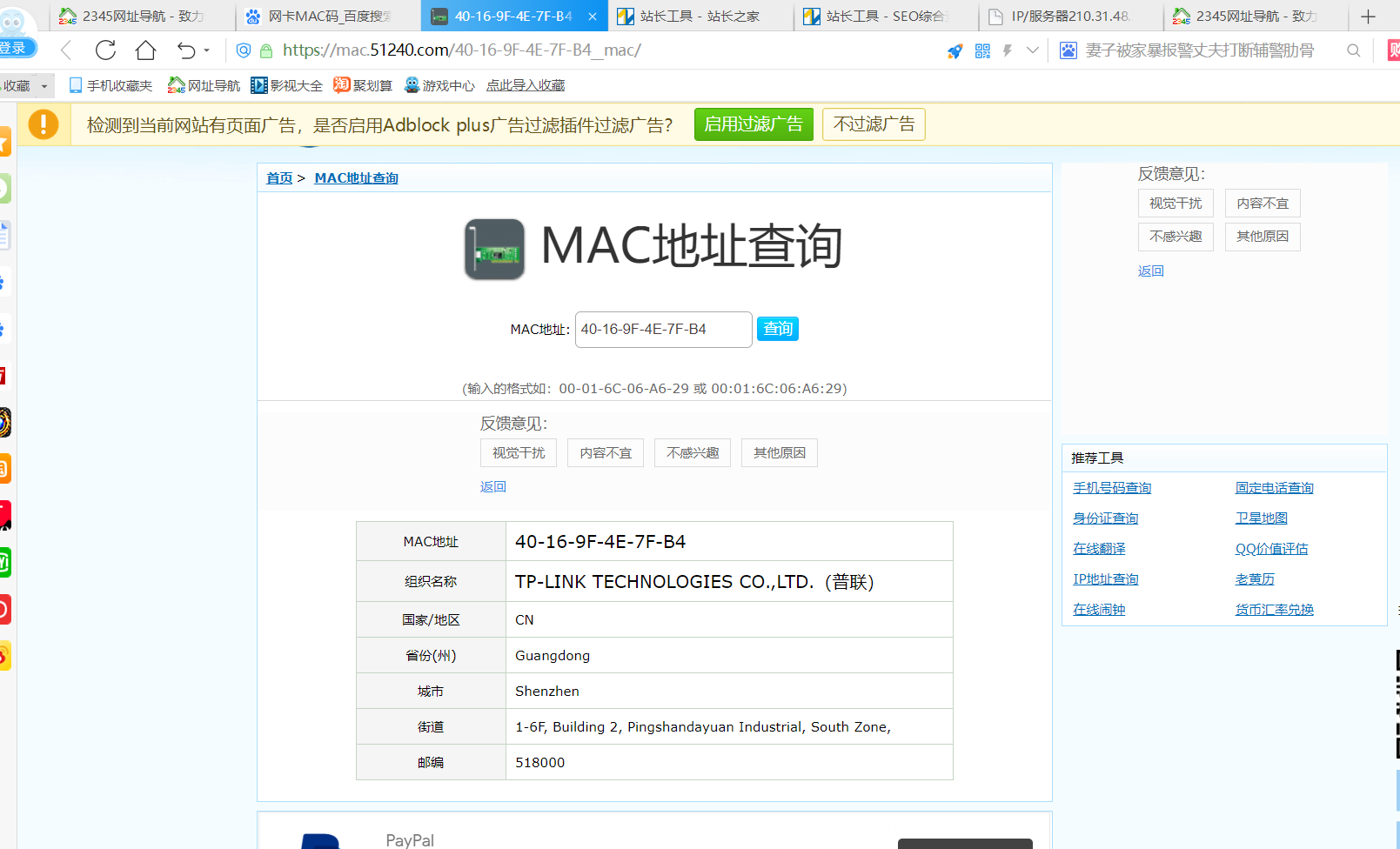Choose 其他原因 in right sidebar feedback
The height and width of the screenshot is (849, 1400).
(1263, 237)
